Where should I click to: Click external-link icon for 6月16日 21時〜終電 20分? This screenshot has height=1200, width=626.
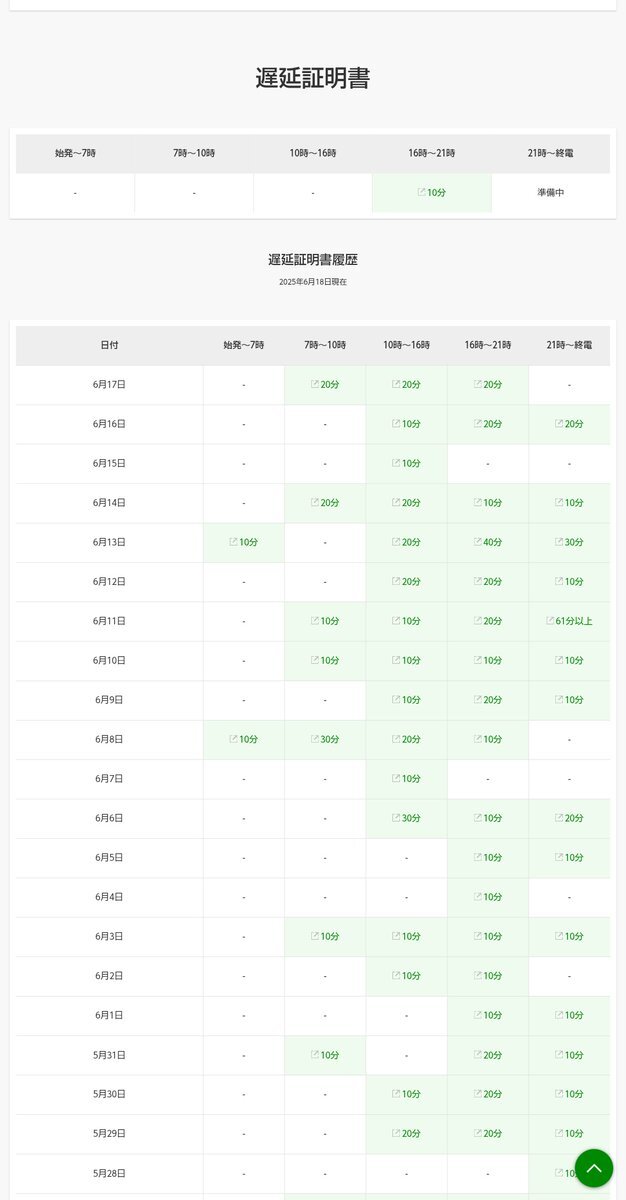pyautogui.click(x=559, y=424)
